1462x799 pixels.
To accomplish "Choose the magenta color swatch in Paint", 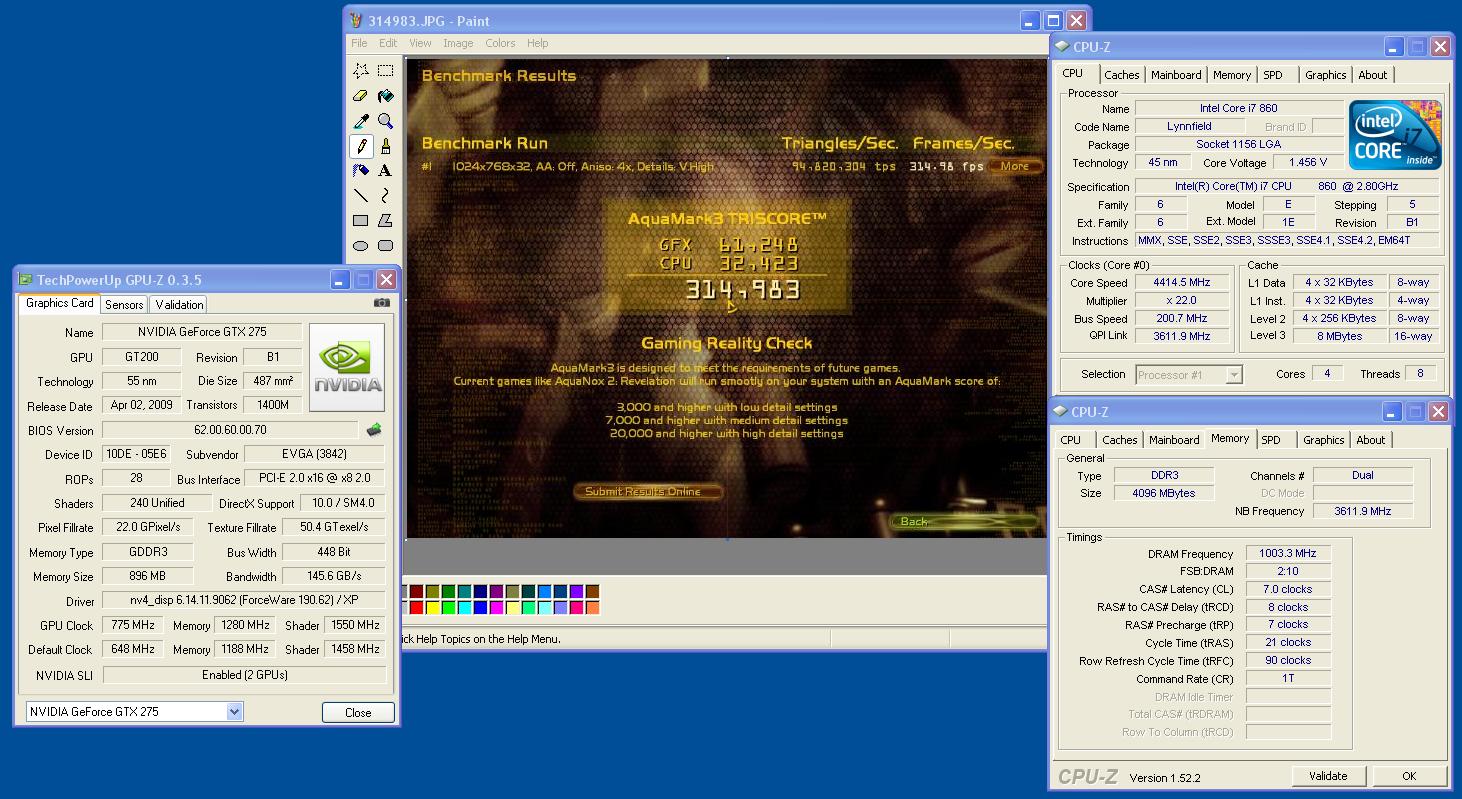I will tap(496, 607).
